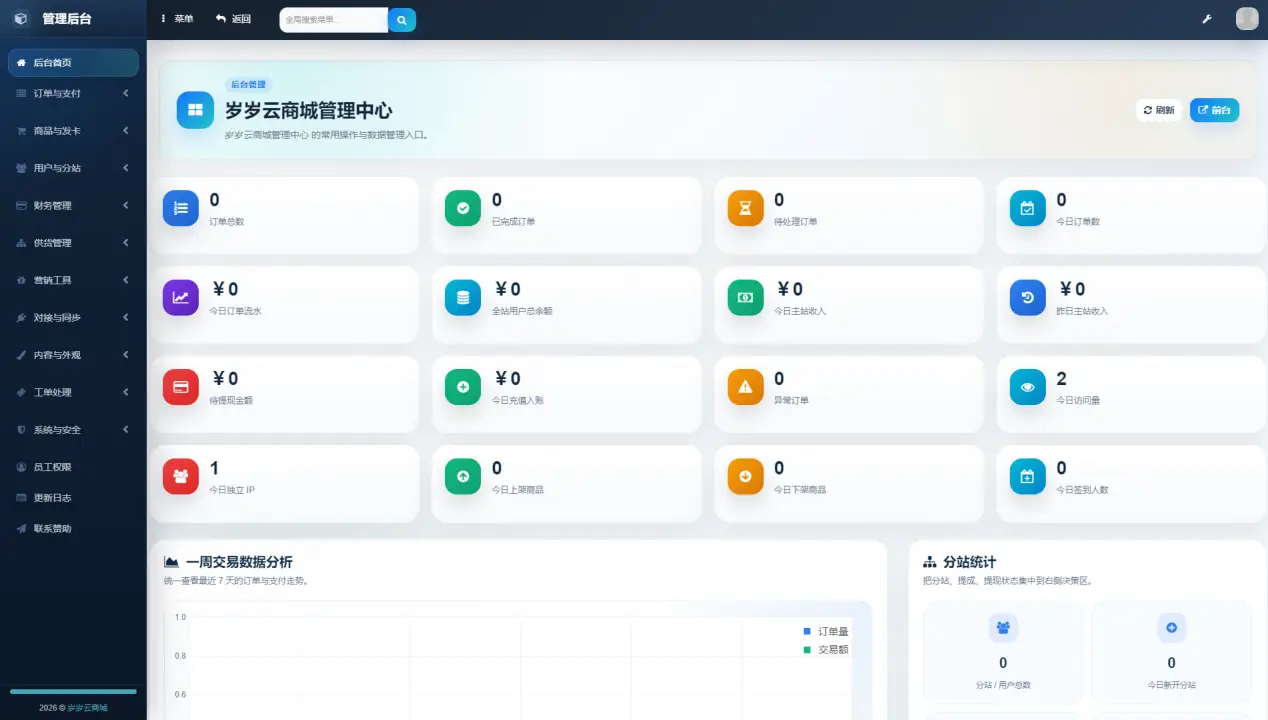Follow the 岁岁云商城 footer link
1268x720 pixels.
(87, 708)
